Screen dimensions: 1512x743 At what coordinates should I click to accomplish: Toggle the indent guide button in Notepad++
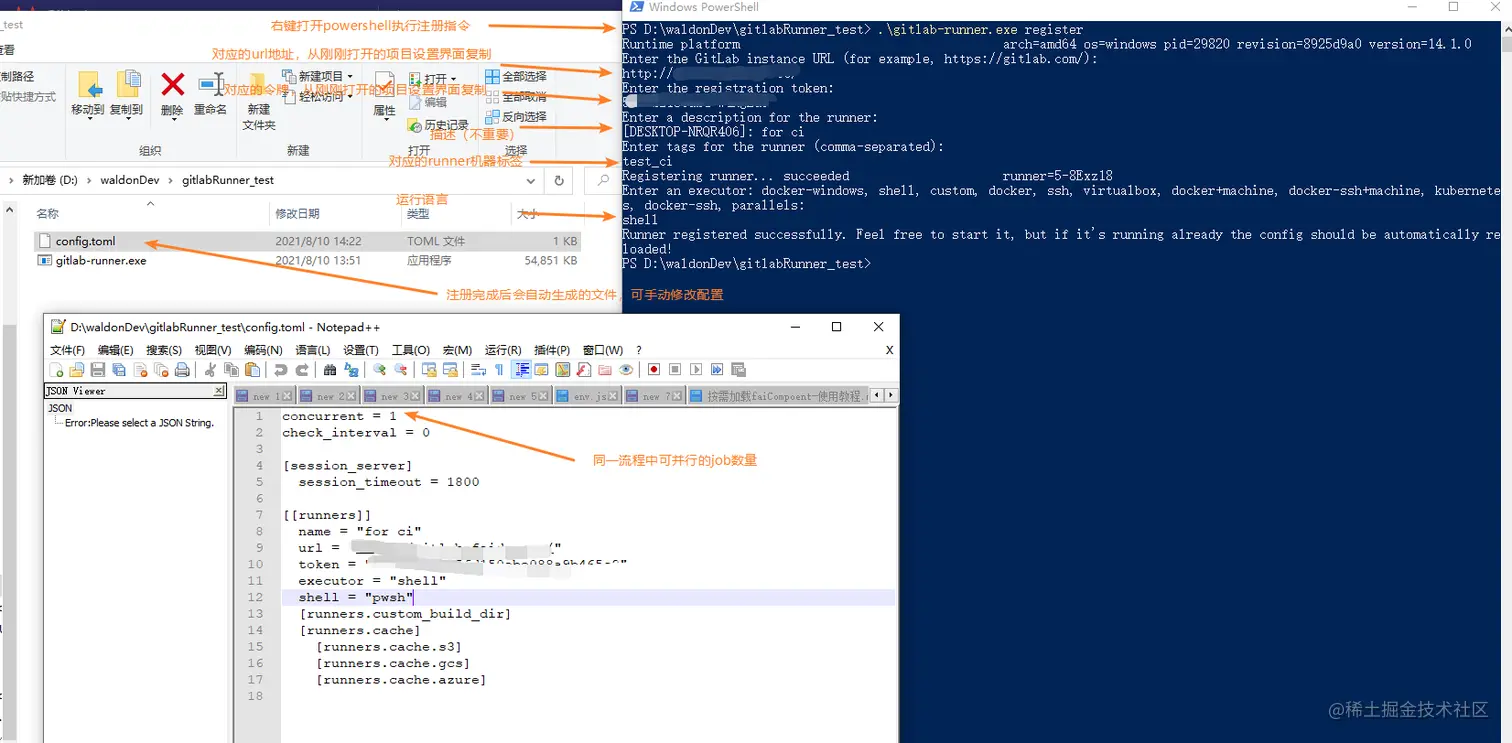pyautogui.click(x=521, y=370)
